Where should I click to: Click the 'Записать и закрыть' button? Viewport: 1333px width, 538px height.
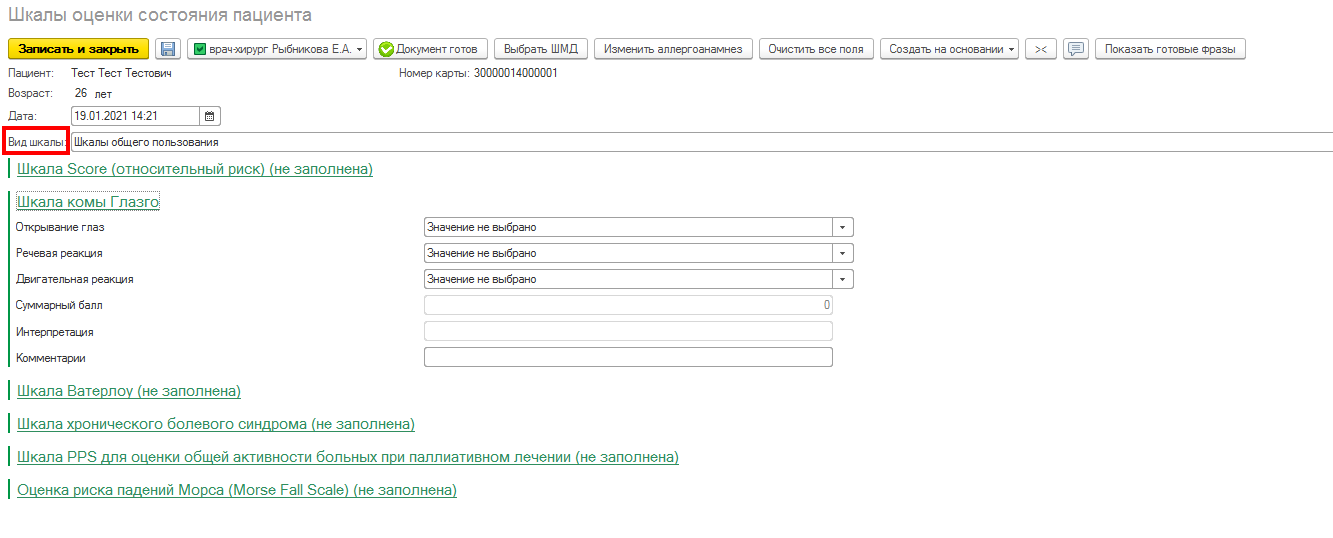tap(79, 49)
